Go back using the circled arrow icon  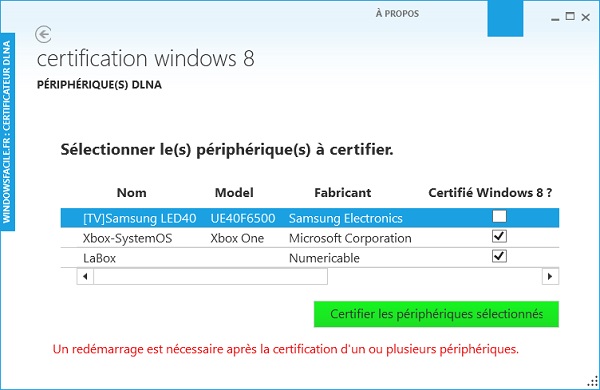click(43, 34)
